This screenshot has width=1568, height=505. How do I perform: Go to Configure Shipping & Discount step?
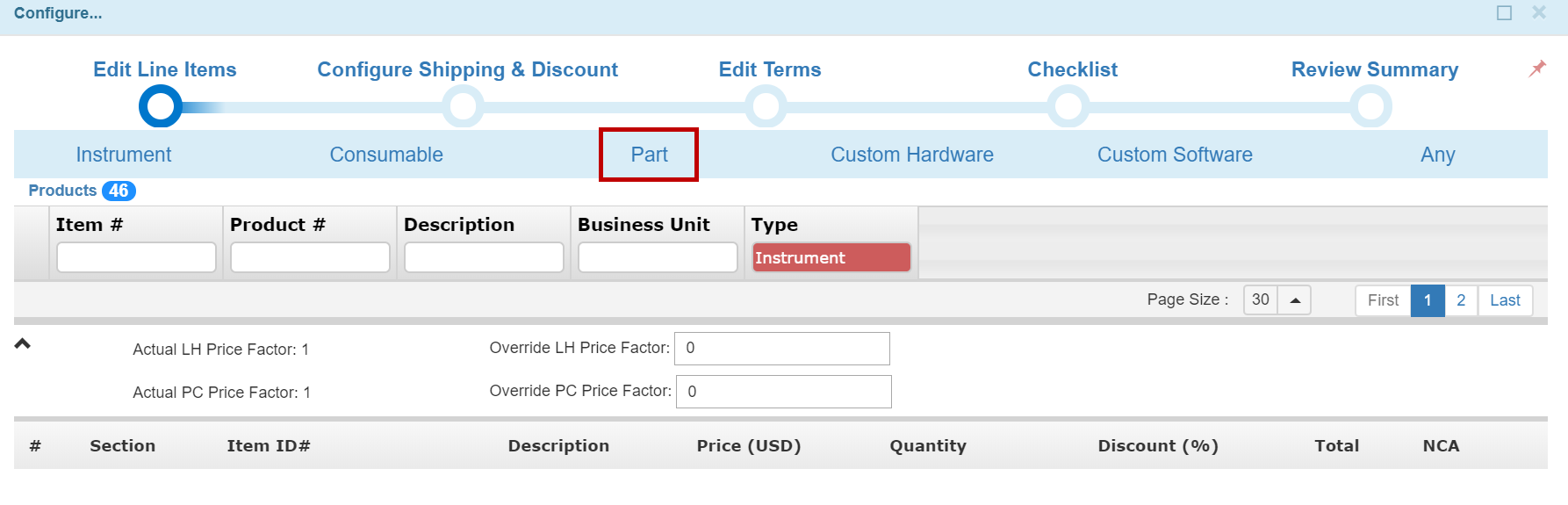pyautogui.click(x=463, y=107)
